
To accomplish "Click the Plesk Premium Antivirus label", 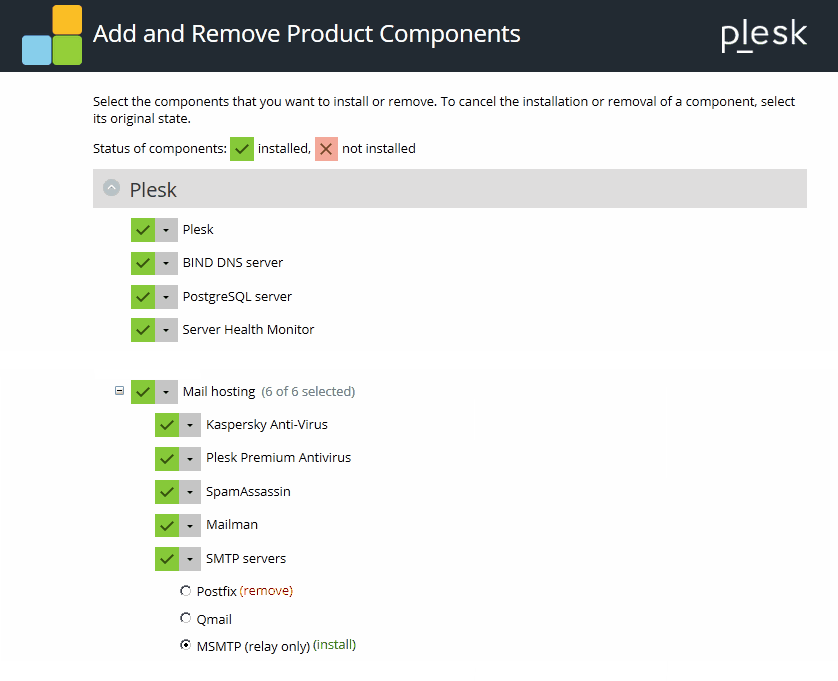I will click(x=278, y=458).
